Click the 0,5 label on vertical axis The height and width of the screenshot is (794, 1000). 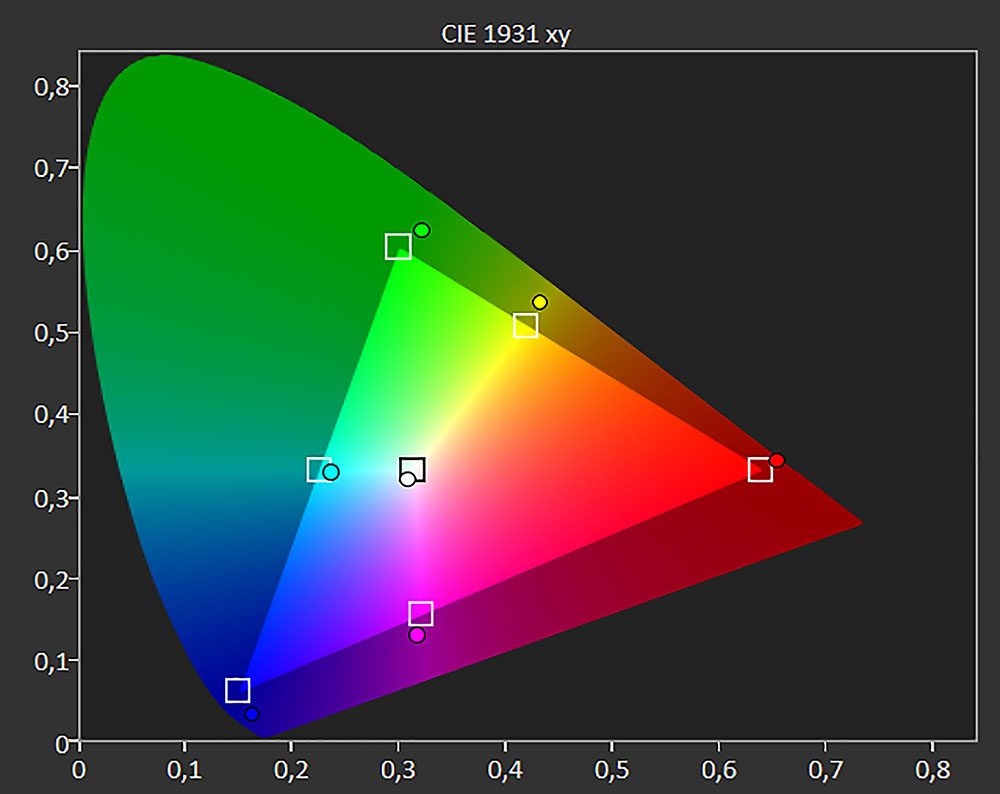coord(51,332)
